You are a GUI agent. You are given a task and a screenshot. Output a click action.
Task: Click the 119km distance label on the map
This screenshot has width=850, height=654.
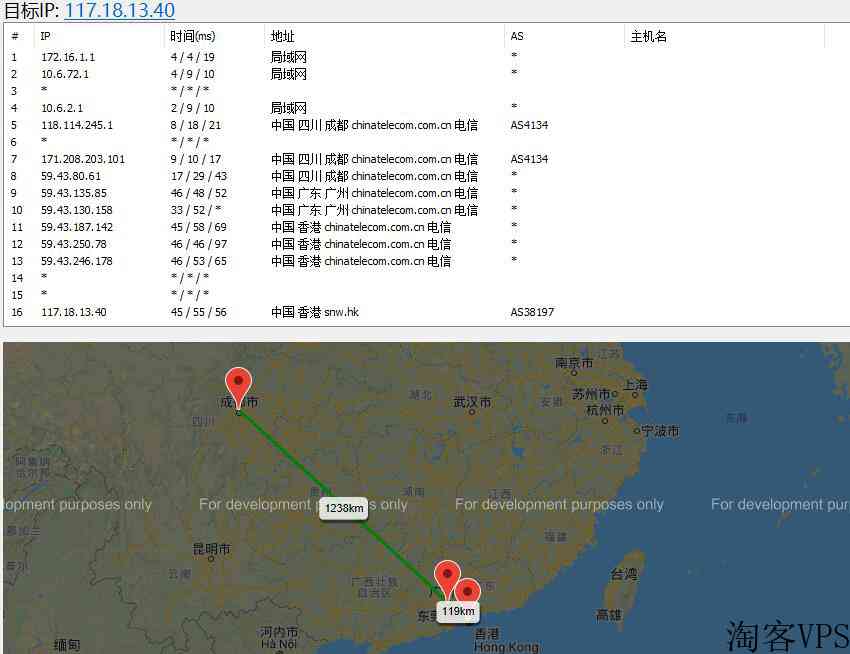pyautogui.click(x=457, y=611)
